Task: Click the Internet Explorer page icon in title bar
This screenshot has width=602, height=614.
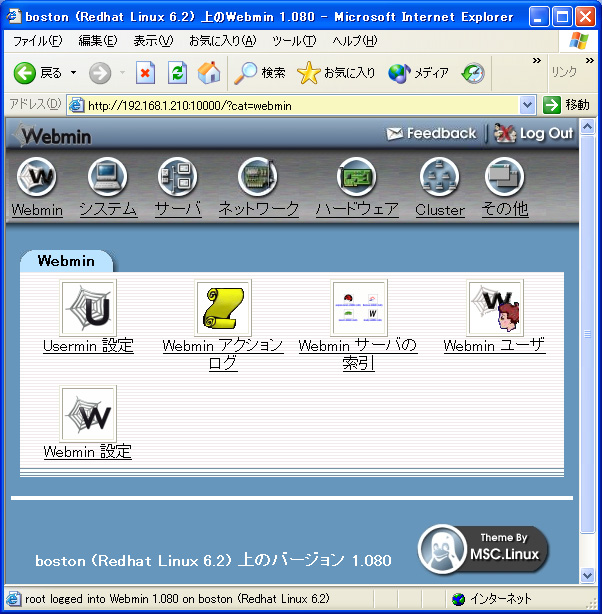Action: [13, 16]
